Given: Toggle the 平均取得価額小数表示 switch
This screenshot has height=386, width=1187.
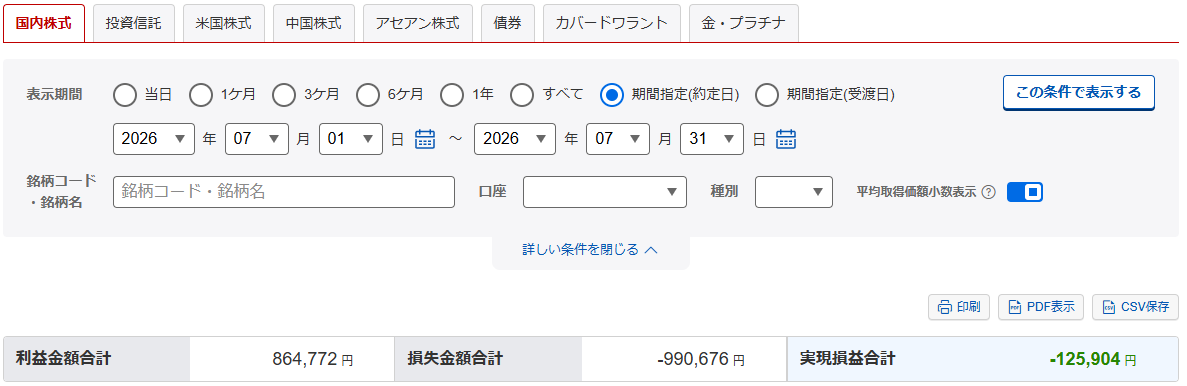Looking at the screenshot, I should coord(1025,192).
